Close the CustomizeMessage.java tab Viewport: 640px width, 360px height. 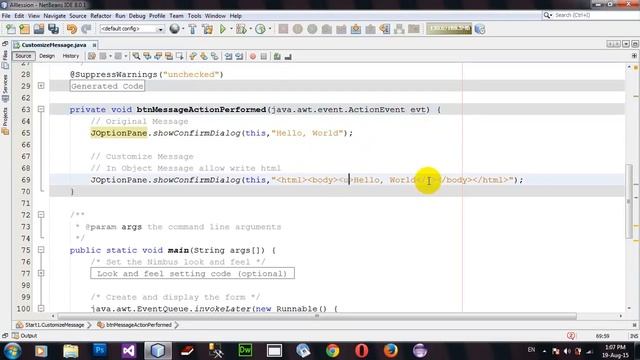pos(94,45)
